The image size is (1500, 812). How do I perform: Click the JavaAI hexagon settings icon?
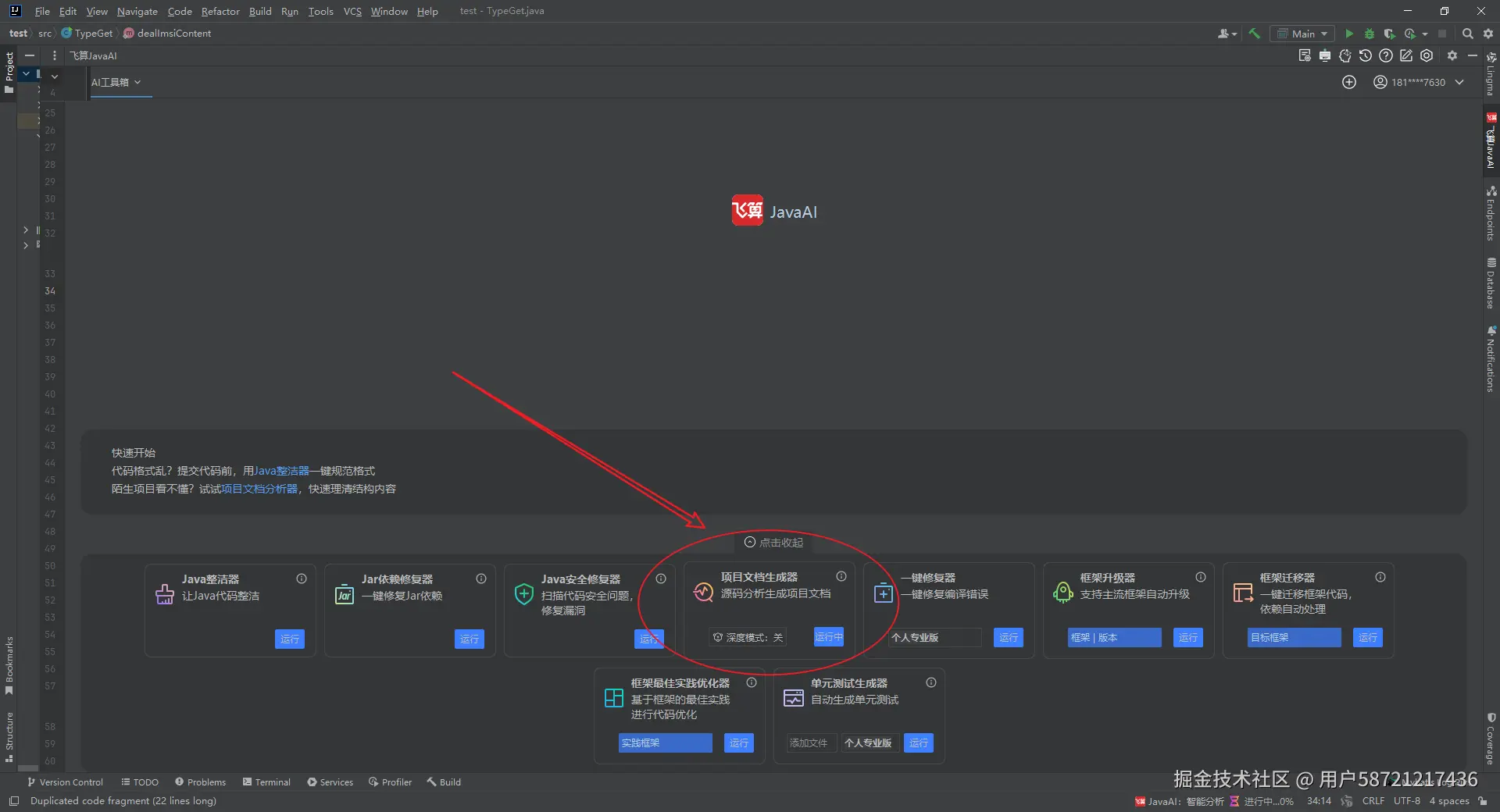click(1427, 55)
